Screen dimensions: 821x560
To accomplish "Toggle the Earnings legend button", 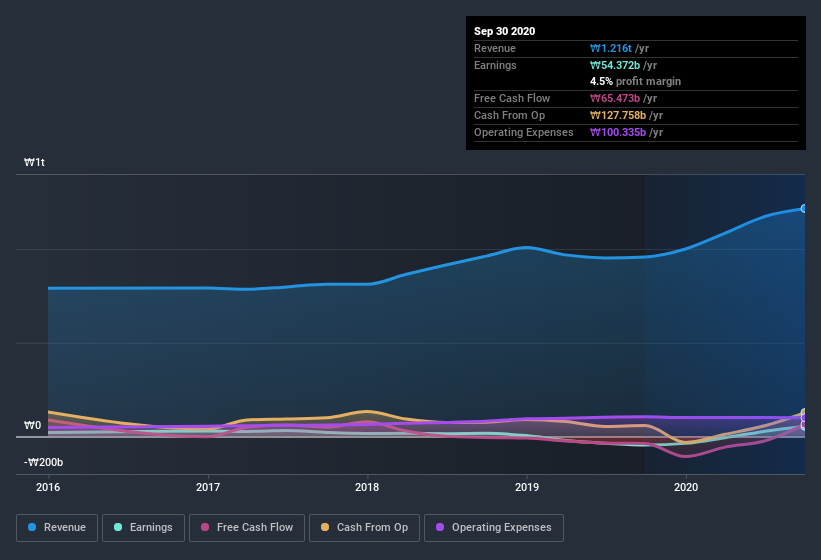I will pyautogui.click(x=143, y=528).
